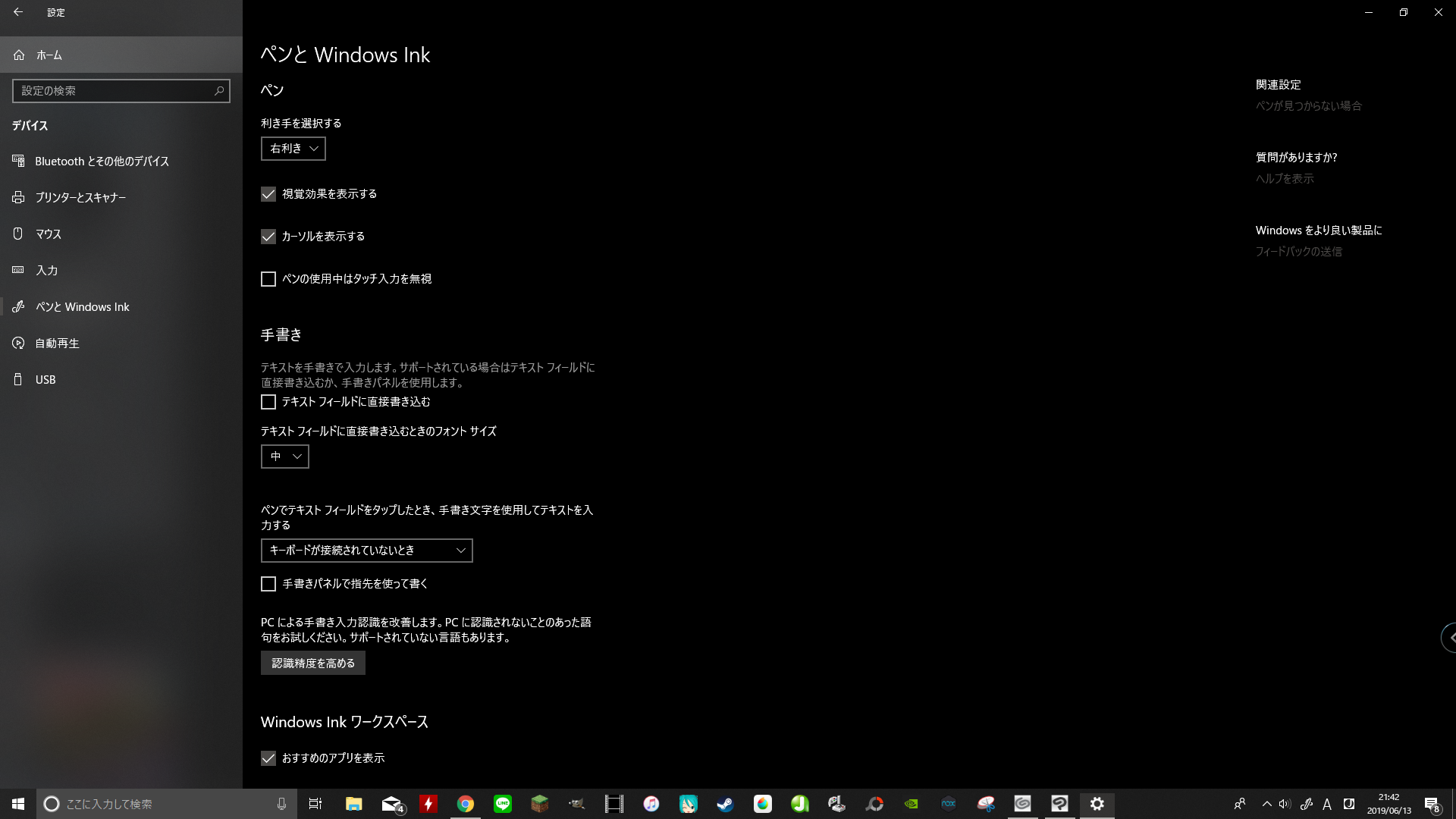1456x819 pixels.
Task: Click the back arrow in Settings
Action: click(x=18, y=12)
